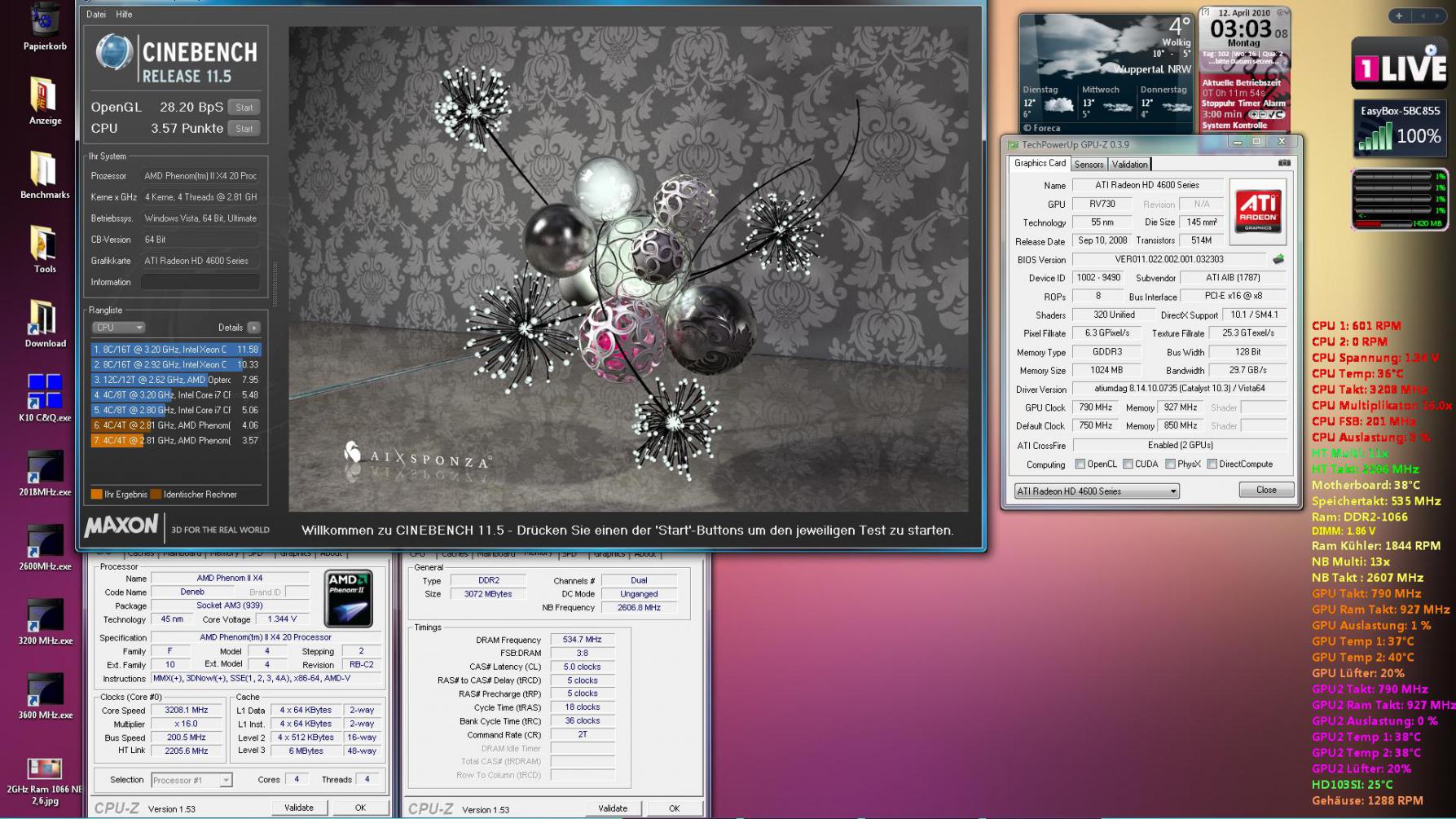The height and width of the screenshot is (819, 1456).
Task: Click the Cinebench globe logo
Action: tap(114, 53)
